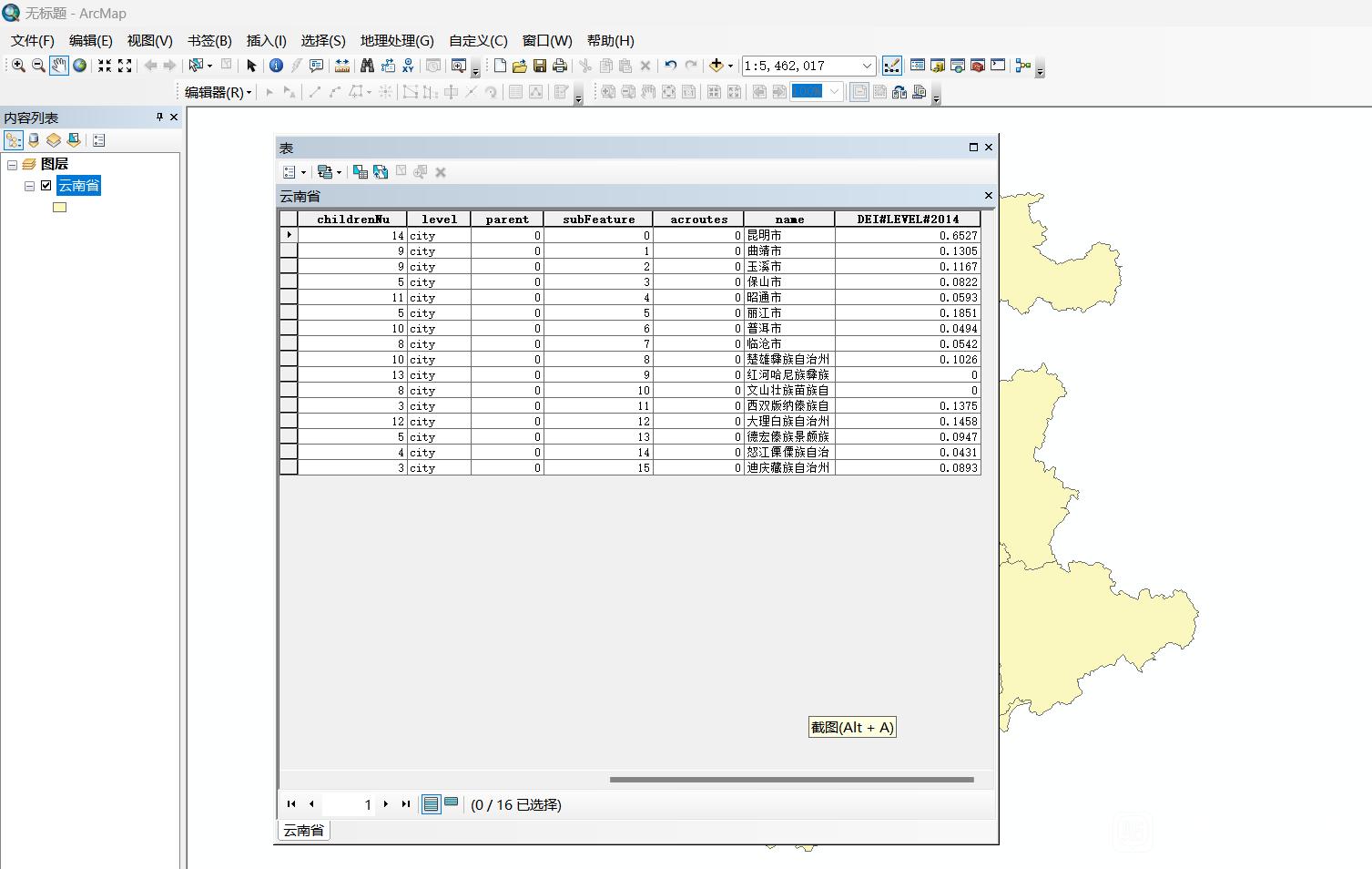Viewport: 1372px width, 869px height.
Task: Uncheck the 云南省 layer visibility checkbox
Action: tap(46, 186)
